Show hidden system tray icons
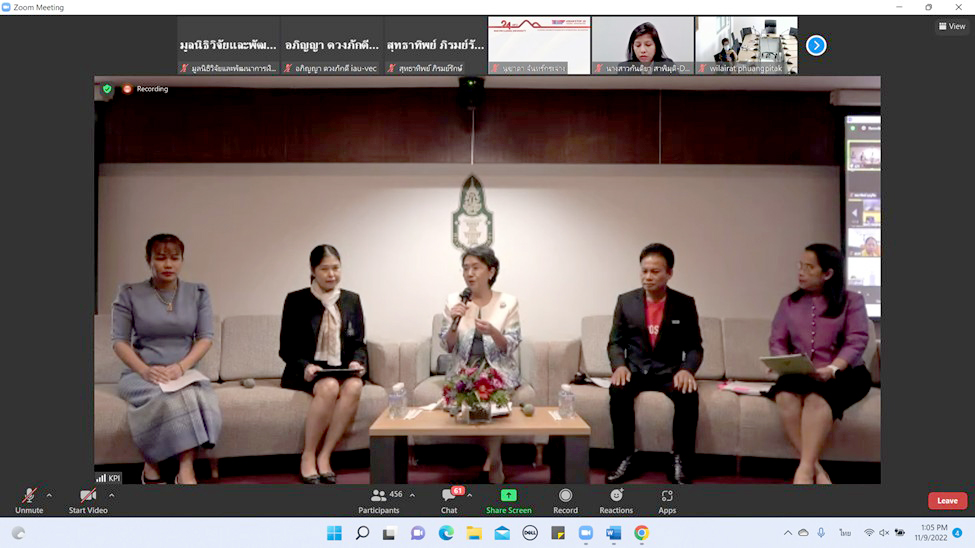 788,533
